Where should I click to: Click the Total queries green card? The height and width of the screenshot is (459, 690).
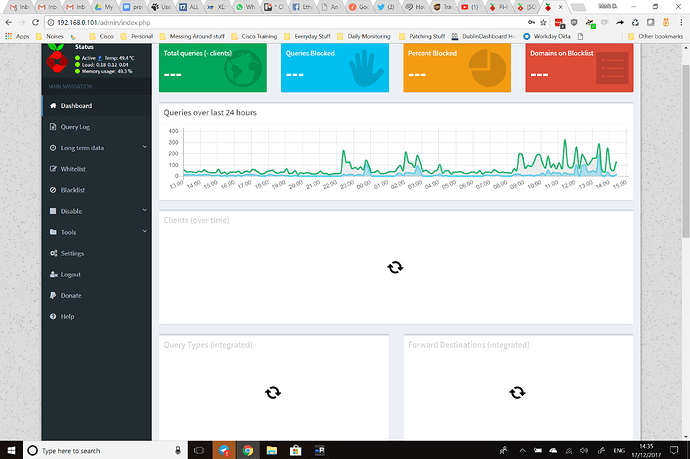pyautogui.click(x=213, y=68)
